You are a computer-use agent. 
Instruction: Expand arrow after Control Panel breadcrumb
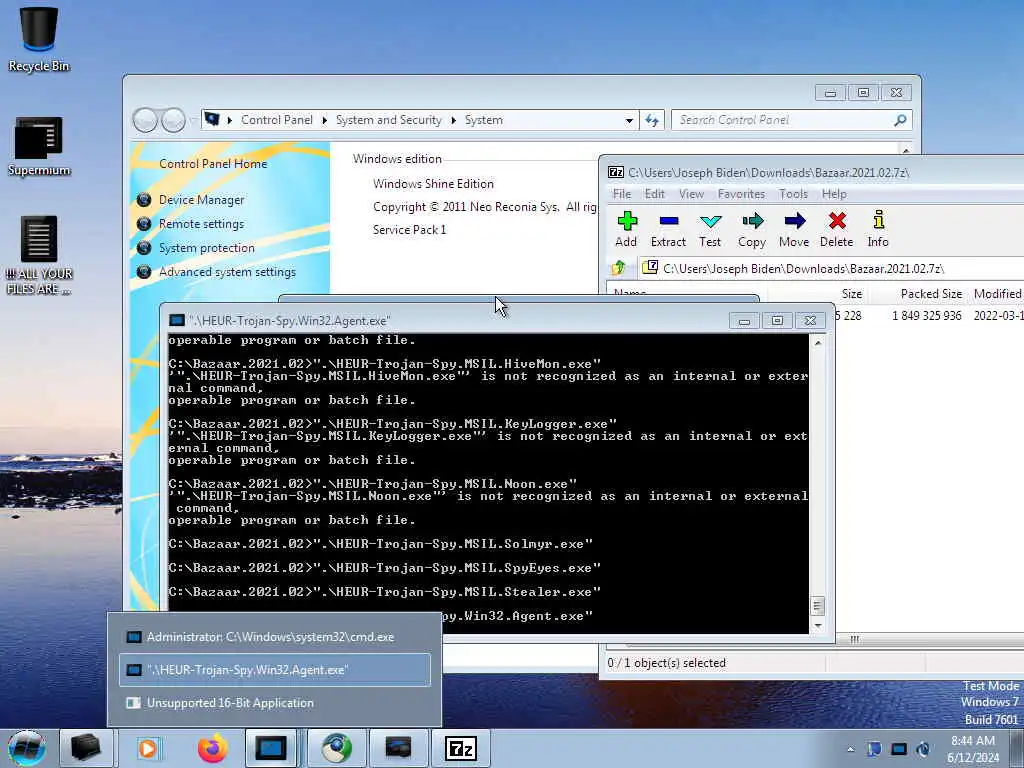tap(325, 120)
